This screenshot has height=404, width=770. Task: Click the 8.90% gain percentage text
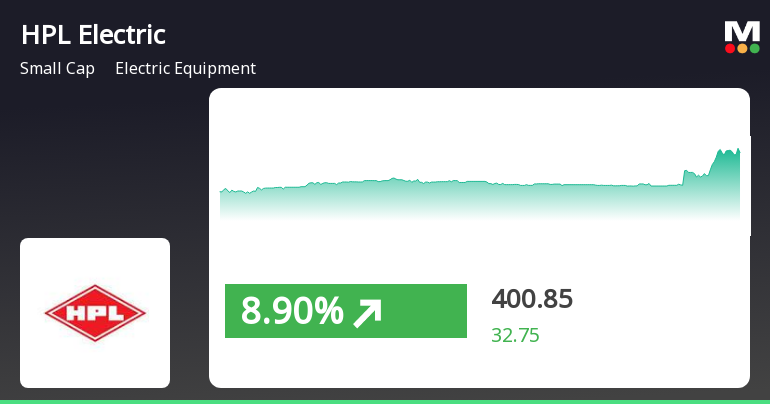pos(291,312)
